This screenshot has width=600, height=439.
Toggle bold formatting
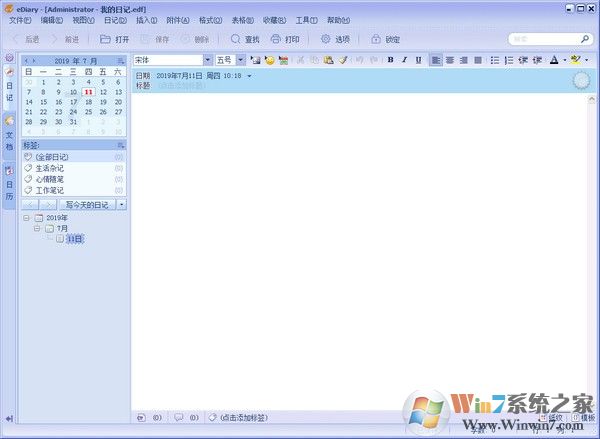pos(390,60)
